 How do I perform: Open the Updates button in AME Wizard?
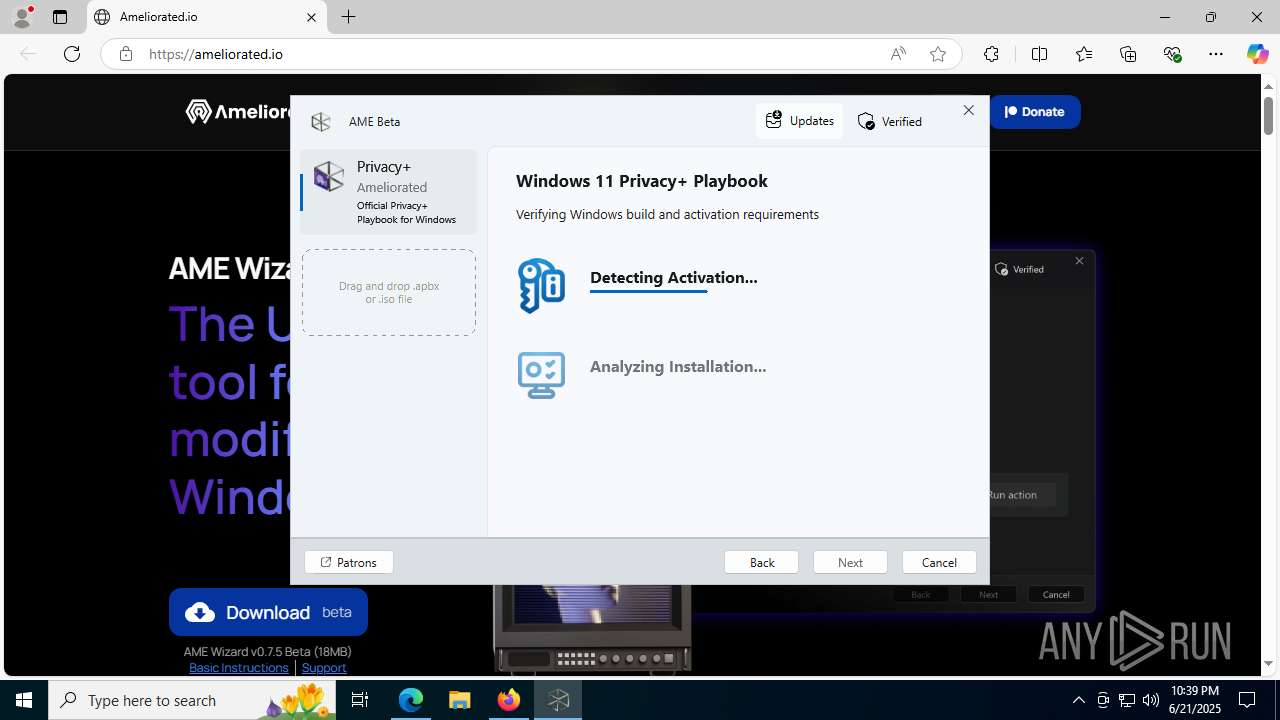coord(799,121)
